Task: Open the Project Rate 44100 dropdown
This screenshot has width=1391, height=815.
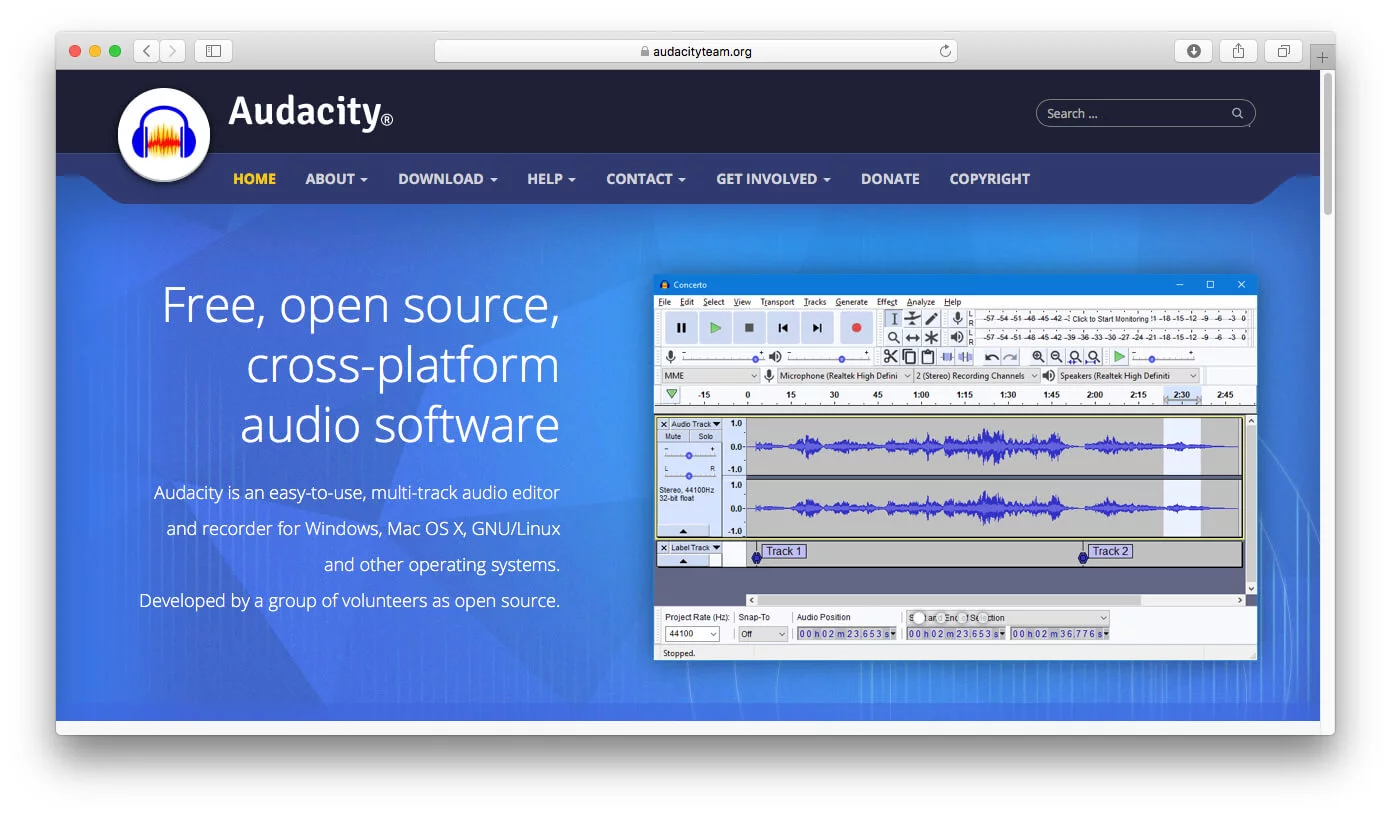Action: 692,634
